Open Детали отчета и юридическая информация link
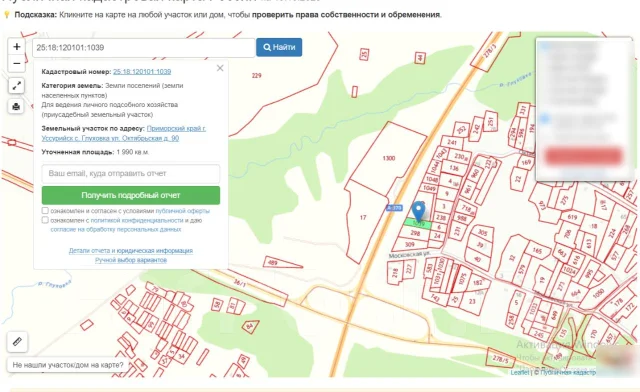Viewport: 640px width, 392px height. click(x=131, y=251)
